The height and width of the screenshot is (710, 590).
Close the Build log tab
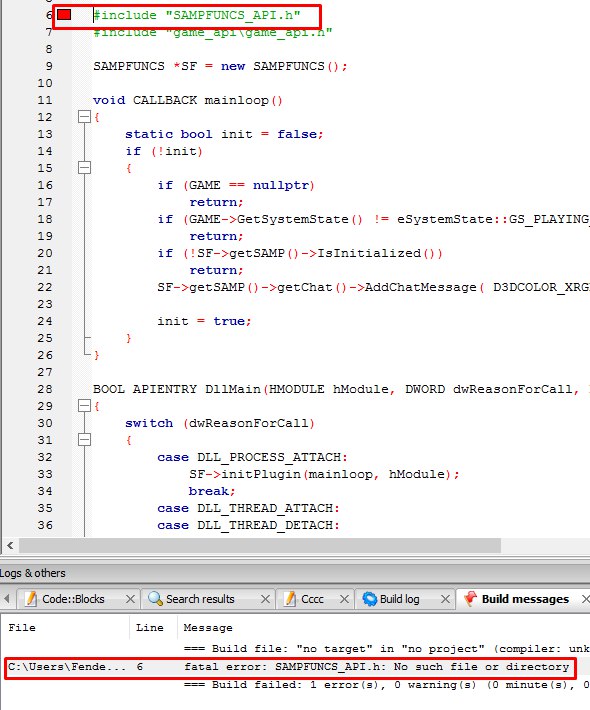click(x=446, y=599)
